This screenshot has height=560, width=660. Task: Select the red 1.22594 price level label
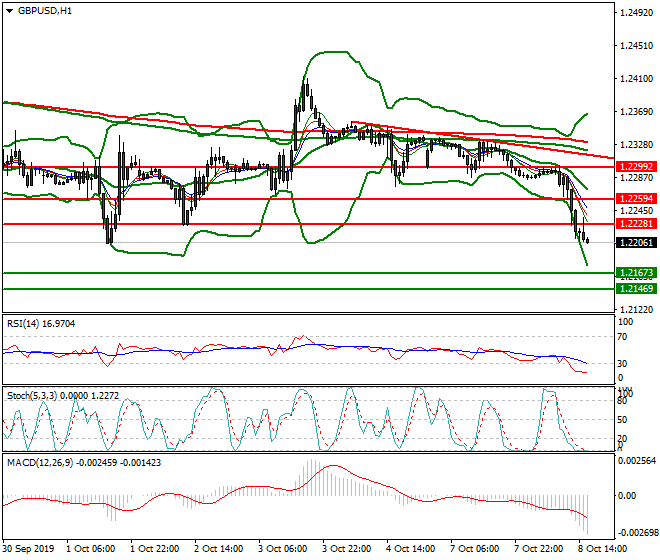point(634,199)
